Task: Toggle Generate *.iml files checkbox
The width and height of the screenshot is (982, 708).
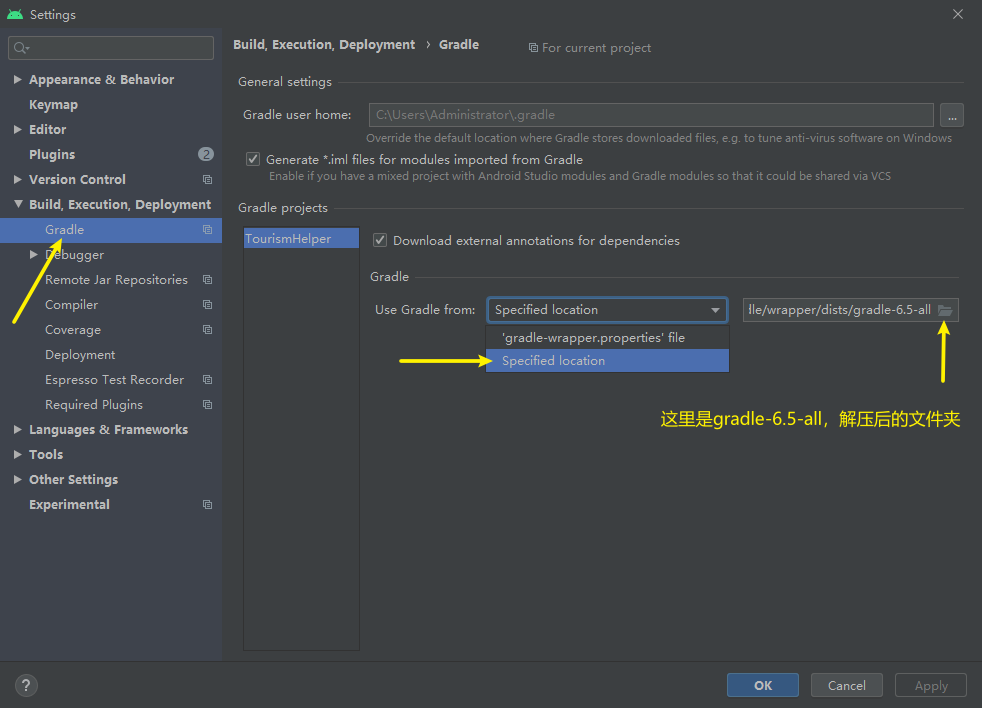Action: [x=253, y=159]
